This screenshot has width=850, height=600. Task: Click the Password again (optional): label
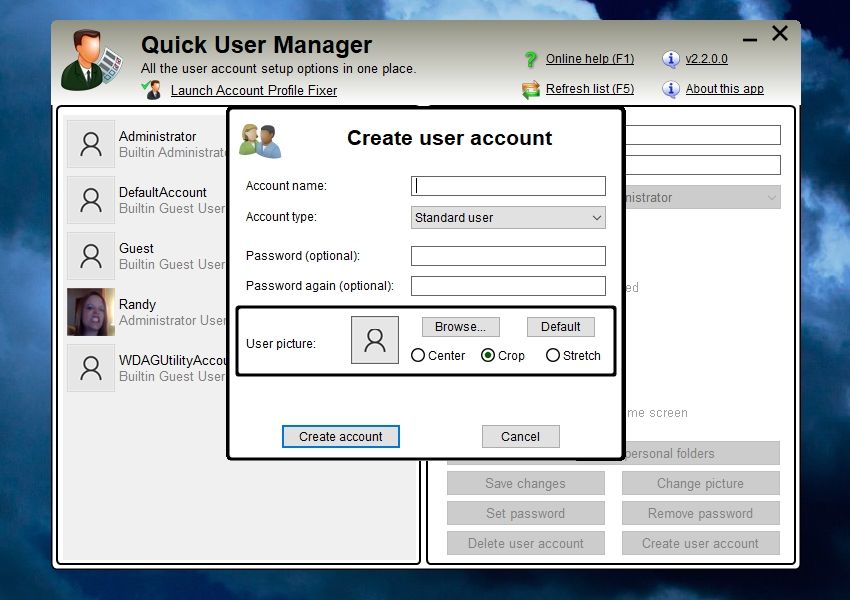(x=320, y=286)
